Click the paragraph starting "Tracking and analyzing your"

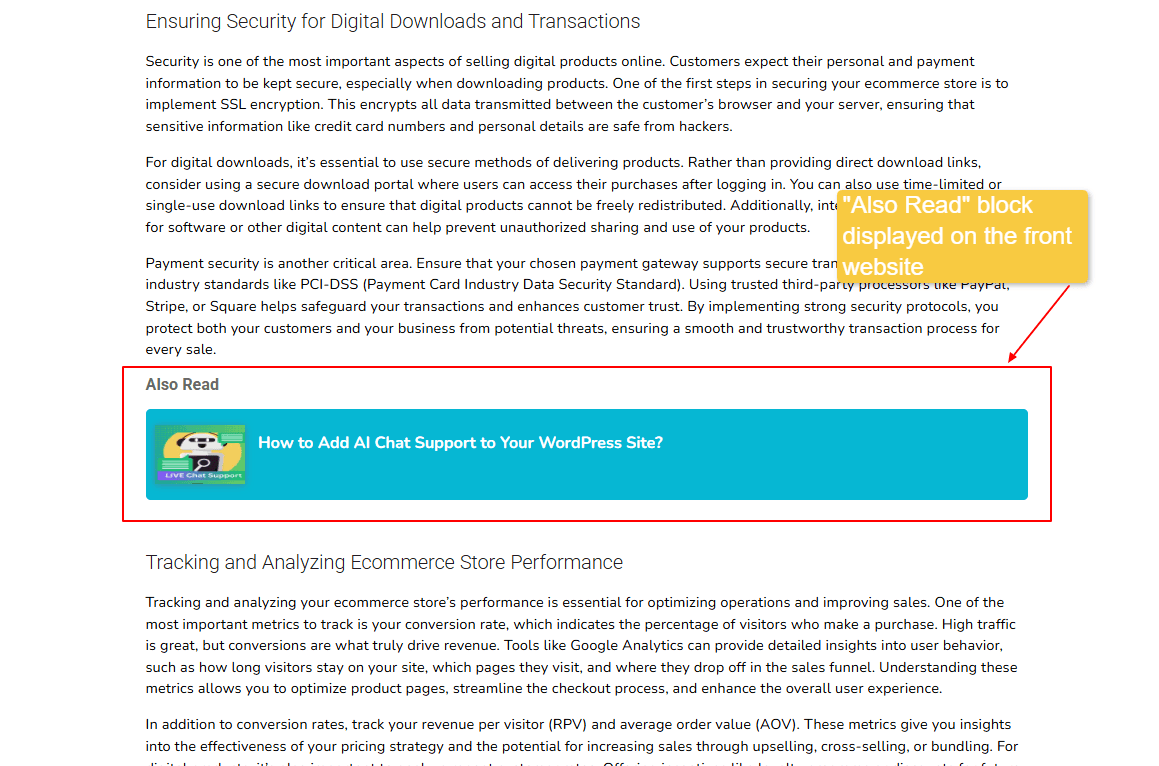(581, 645)
